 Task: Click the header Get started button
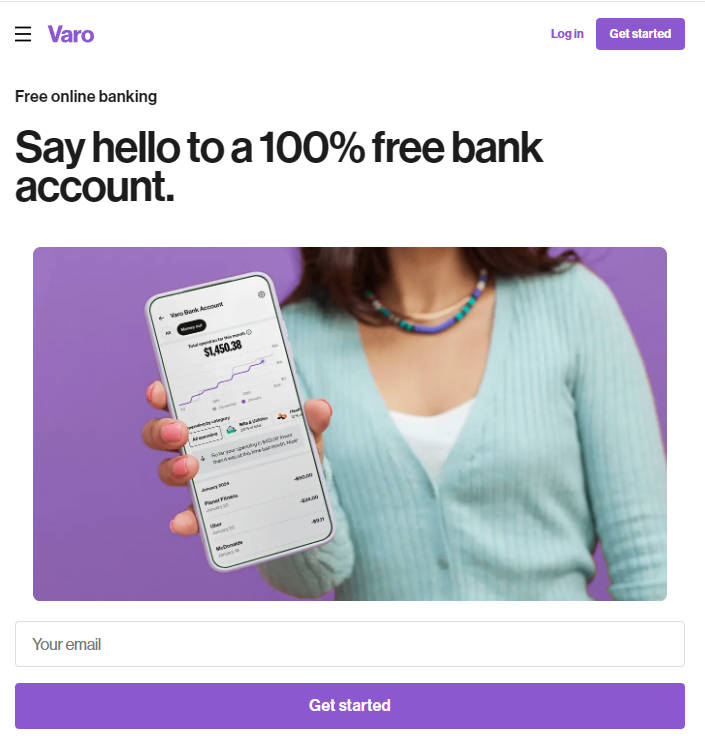640,34
